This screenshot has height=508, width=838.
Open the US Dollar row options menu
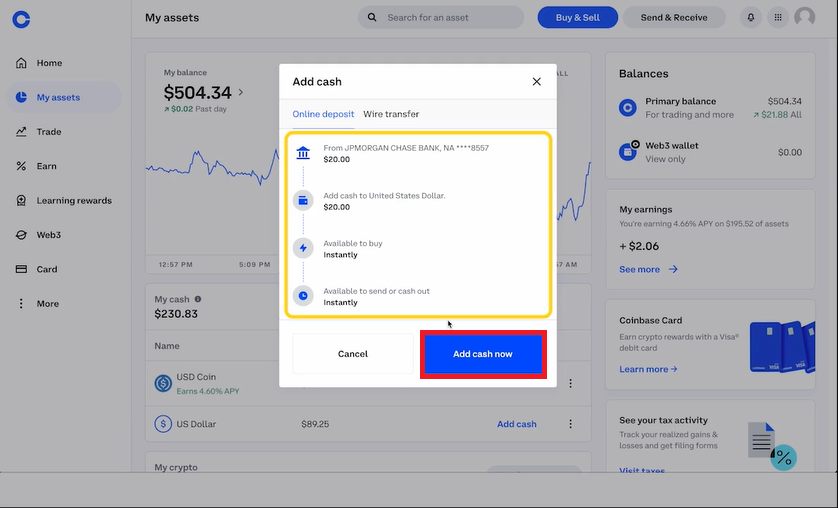(570, 424)
